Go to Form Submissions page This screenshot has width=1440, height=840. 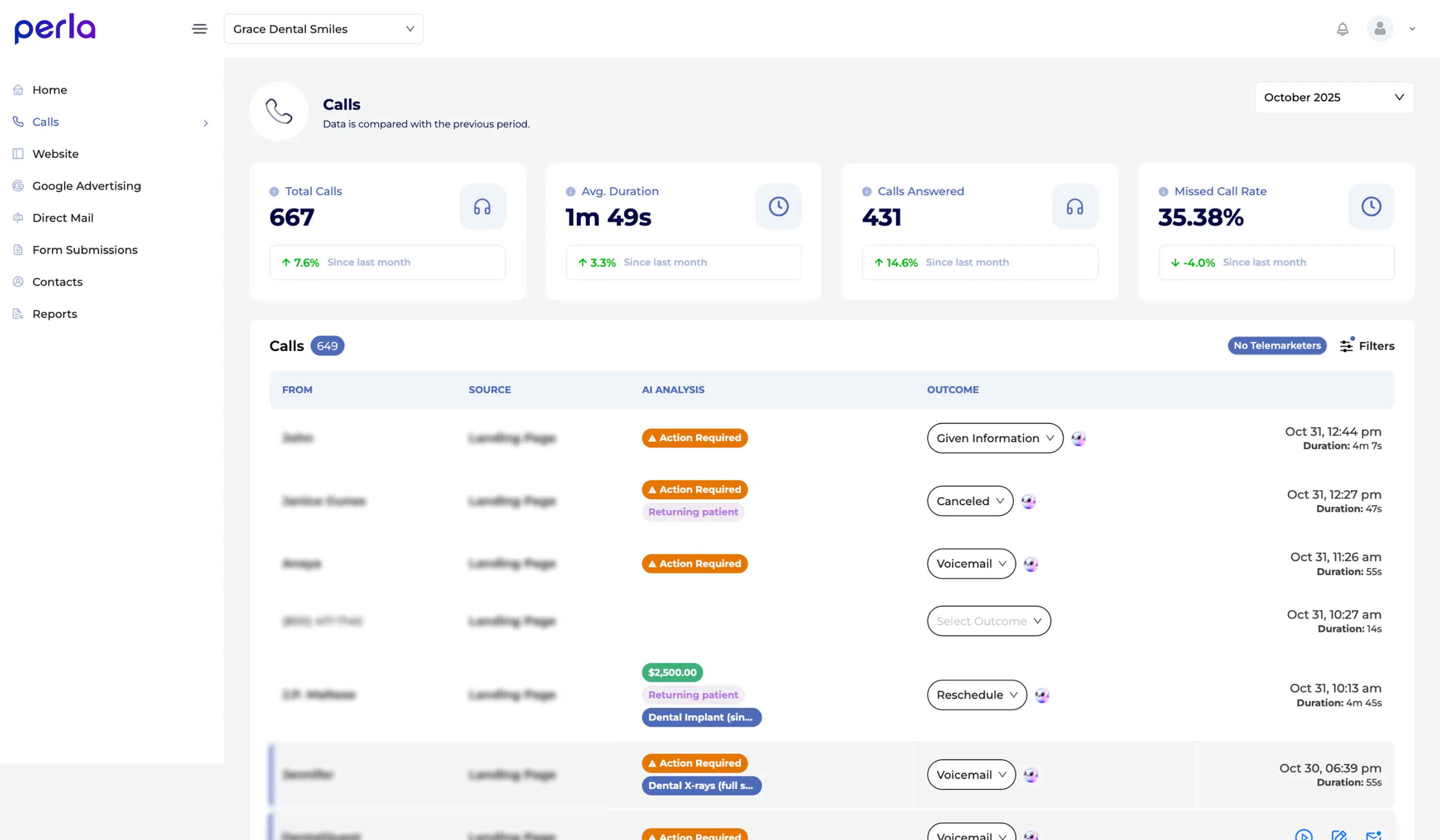point(84,250)
